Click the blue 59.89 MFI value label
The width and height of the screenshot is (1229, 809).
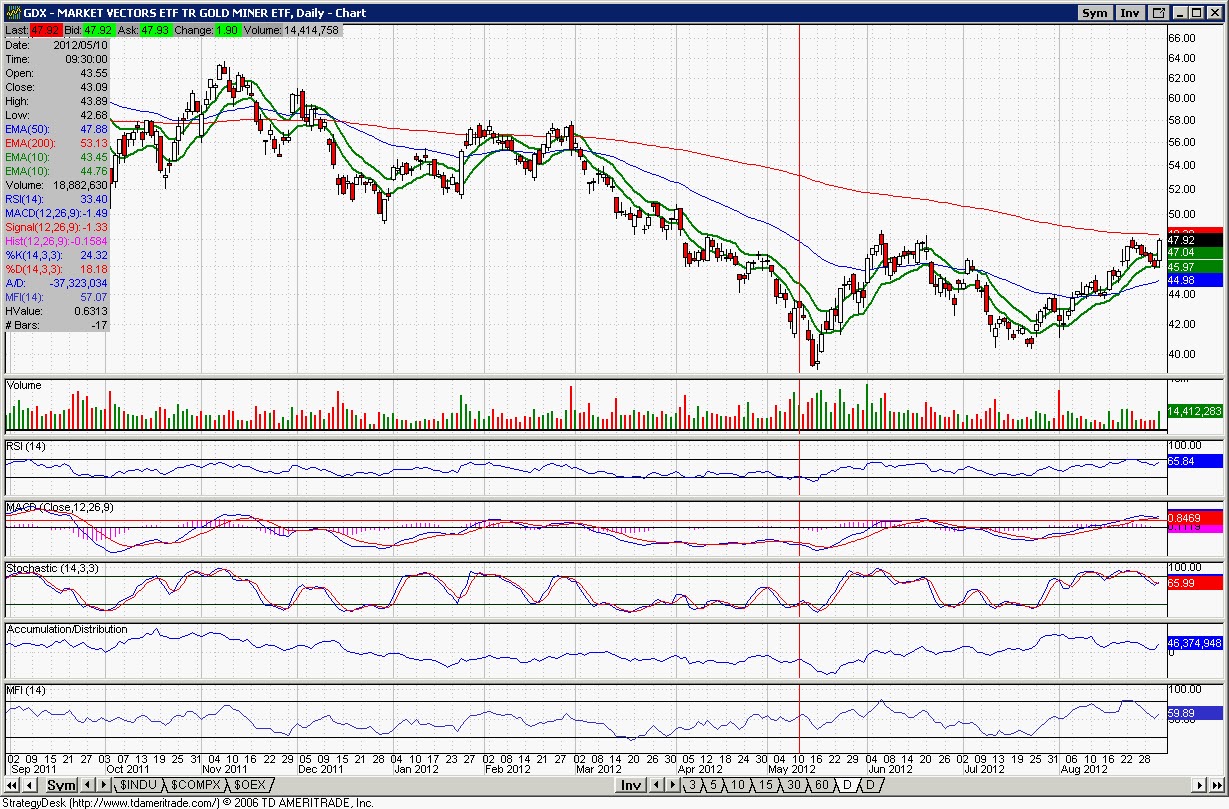coord(1194,713)
